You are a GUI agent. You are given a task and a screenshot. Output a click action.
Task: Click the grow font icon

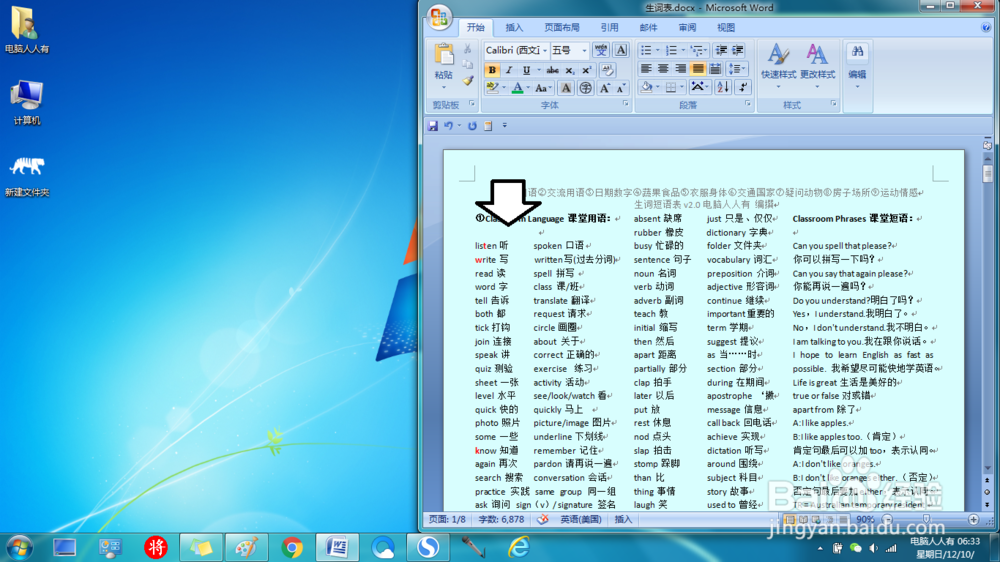[x=604, y=88]
